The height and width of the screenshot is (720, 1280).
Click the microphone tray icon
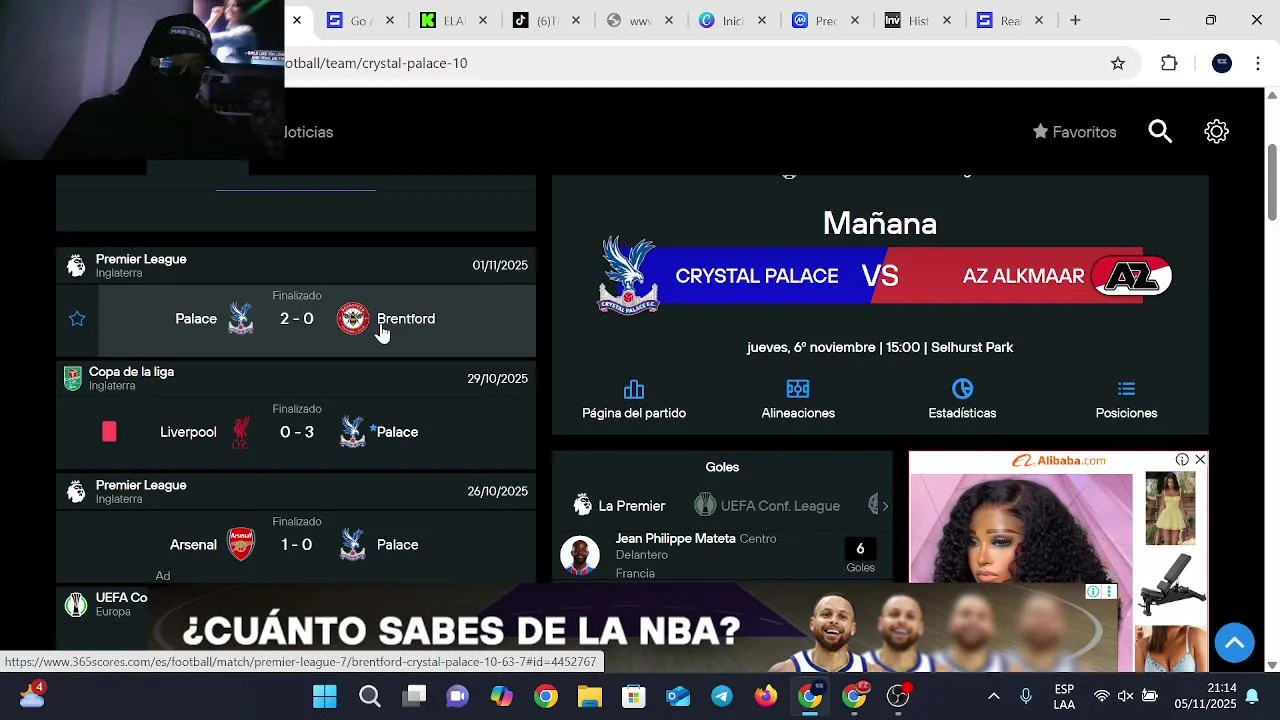1025,696
